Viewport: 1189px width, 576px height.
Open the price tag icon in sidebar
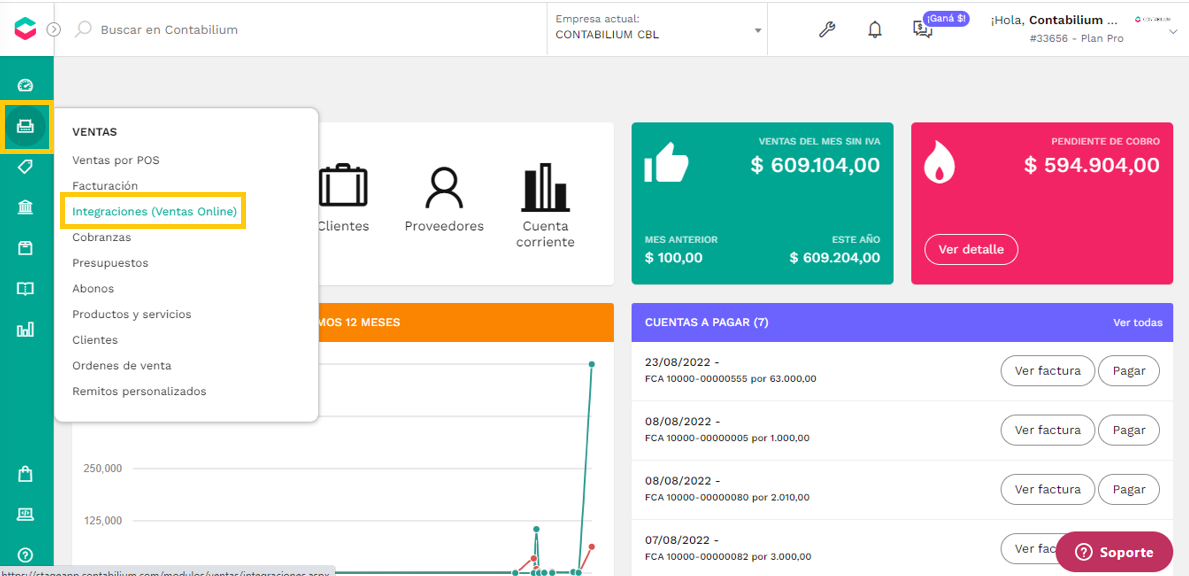(x=27, y=165)
